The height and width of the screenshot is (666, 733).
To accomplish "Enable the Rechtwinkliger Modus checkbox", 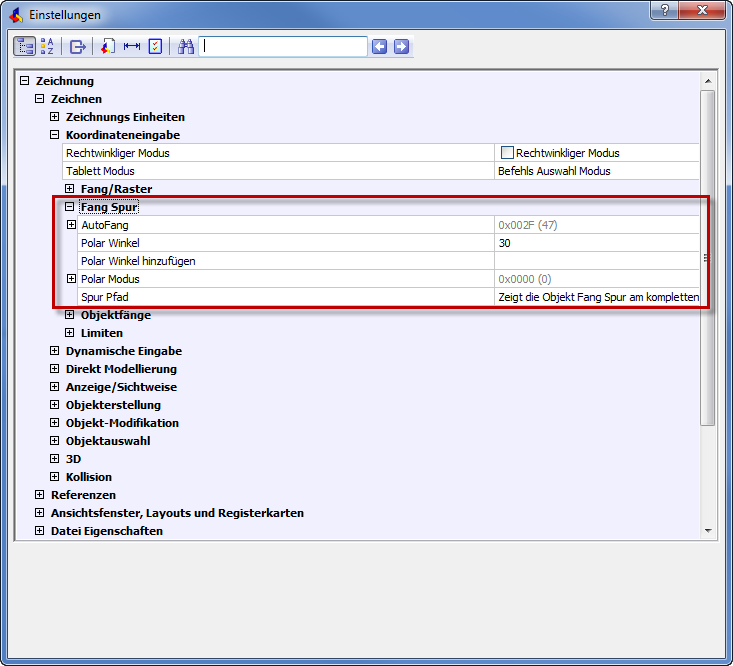I will (x=507, y=153).
